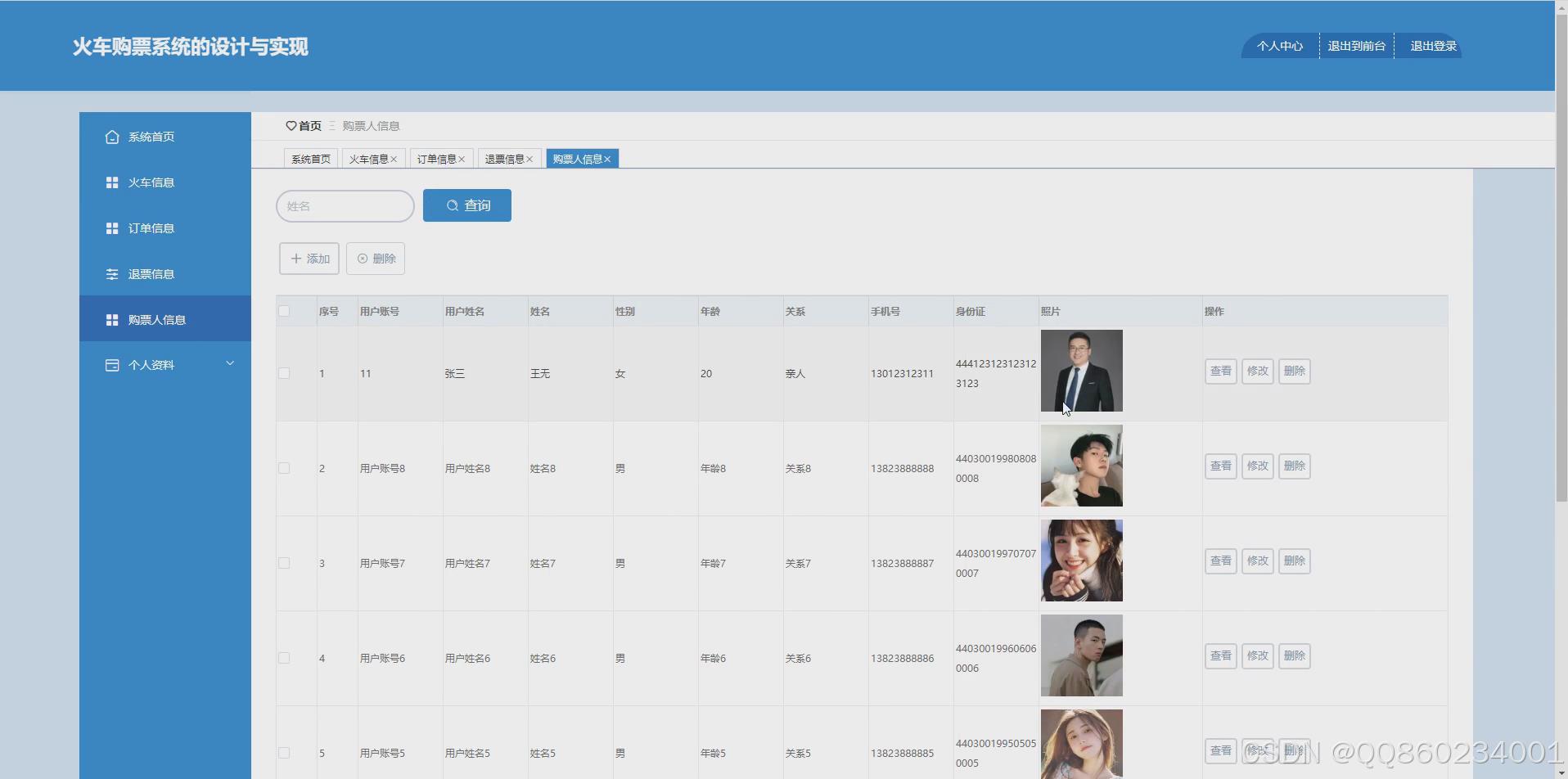Click 删除 for row 姓名6
The image size is (1568, 779).
pyautogui.click(x=1295, y=656)
